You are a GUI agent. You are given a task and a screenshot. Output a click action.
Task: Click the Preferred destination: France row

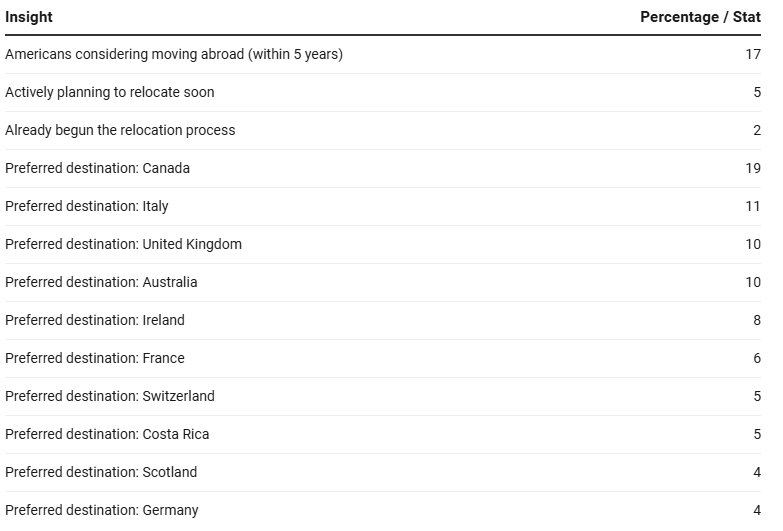[x=383, y=358]
